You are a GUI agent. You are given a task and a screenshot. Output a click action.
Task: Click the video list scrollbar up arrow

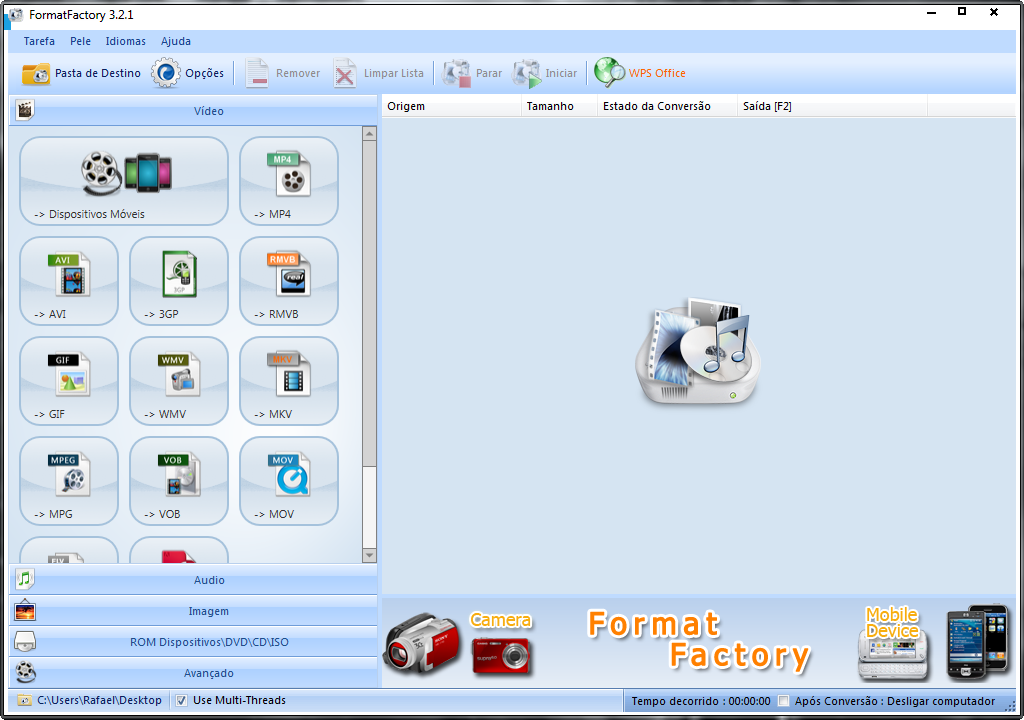[x=369, y=133]
